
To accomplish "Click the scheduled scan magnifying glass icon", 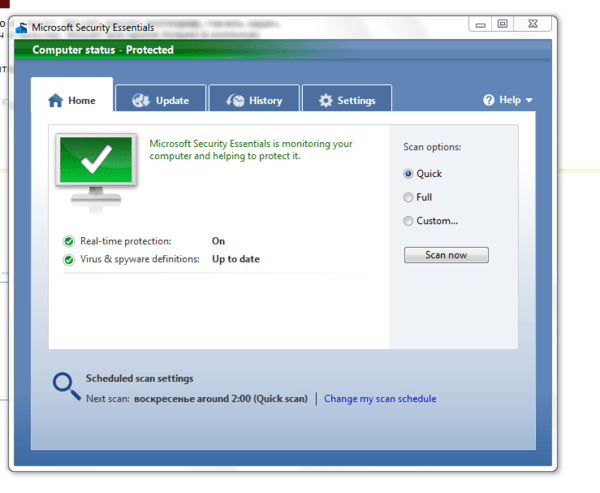I will [67, 387].
